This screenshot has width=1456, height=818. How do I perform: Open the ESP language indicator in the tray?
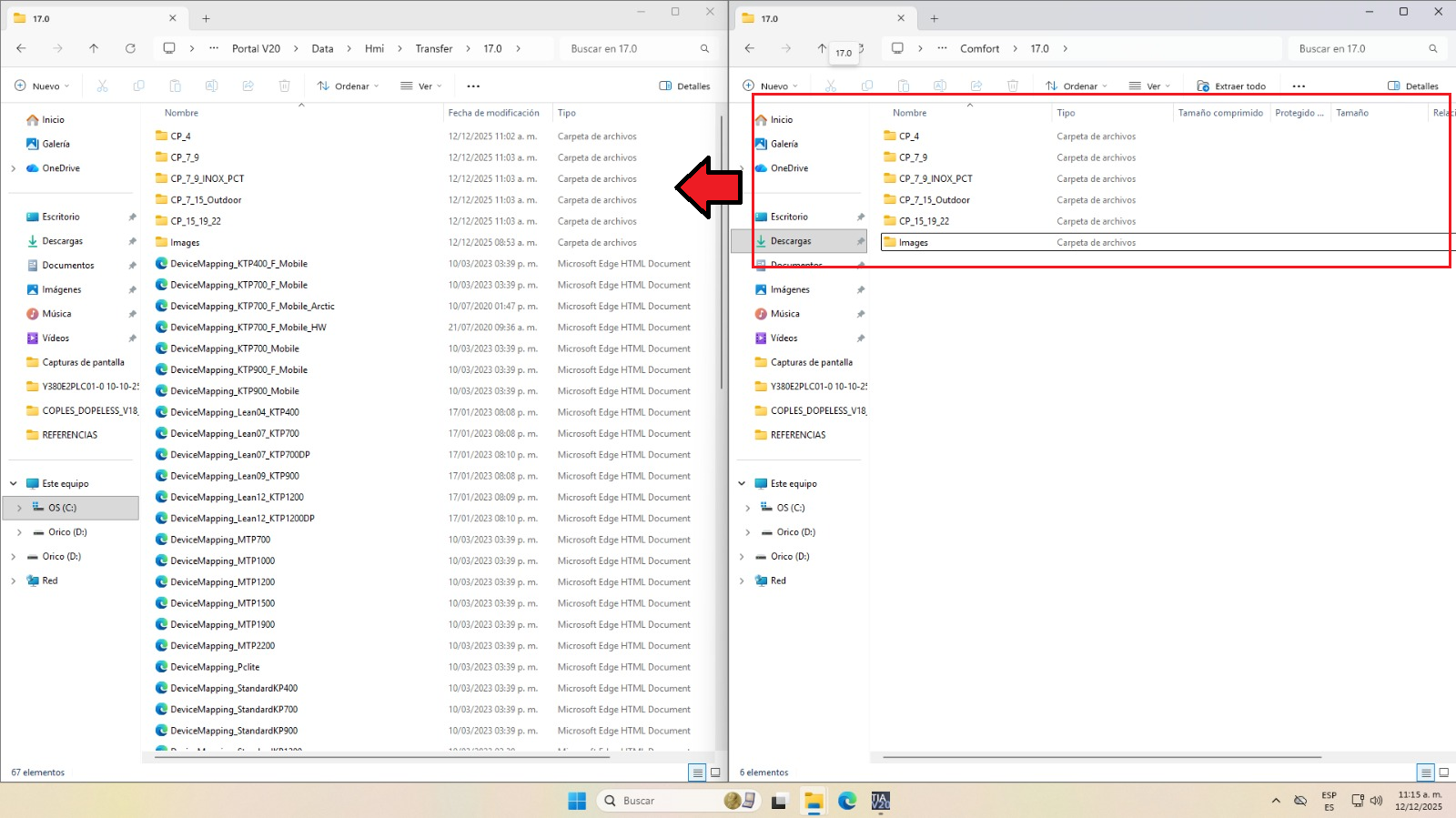[x=1329, y=801]
